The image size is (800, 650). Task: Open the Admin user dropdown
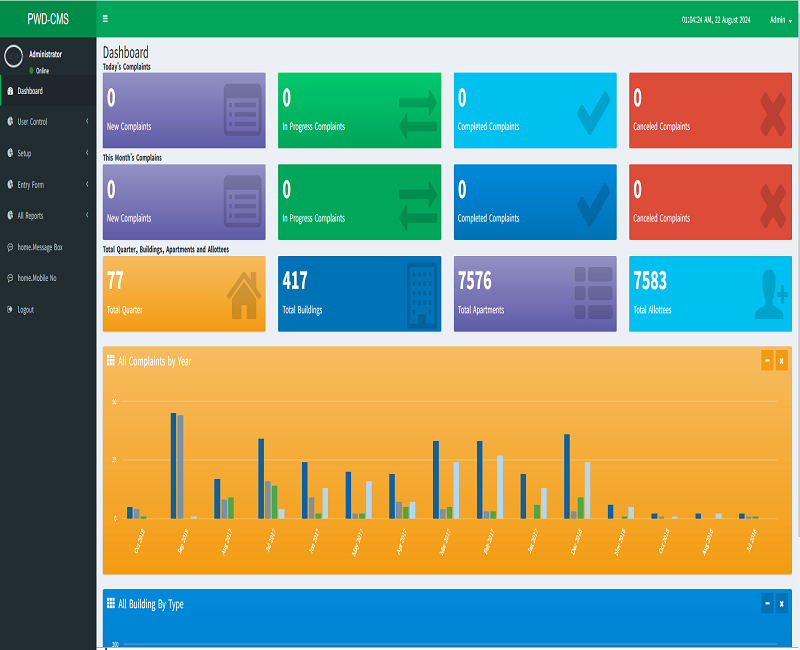780,20
